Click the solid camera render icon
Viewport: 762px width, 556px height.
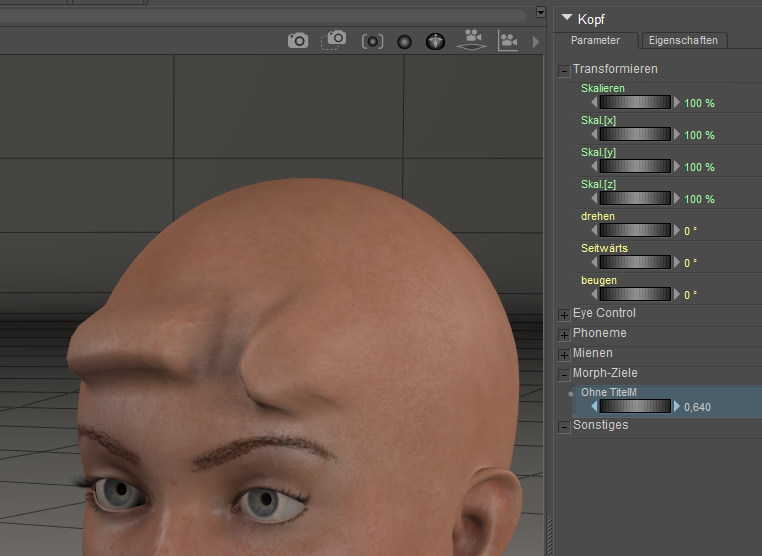point(298,41)
